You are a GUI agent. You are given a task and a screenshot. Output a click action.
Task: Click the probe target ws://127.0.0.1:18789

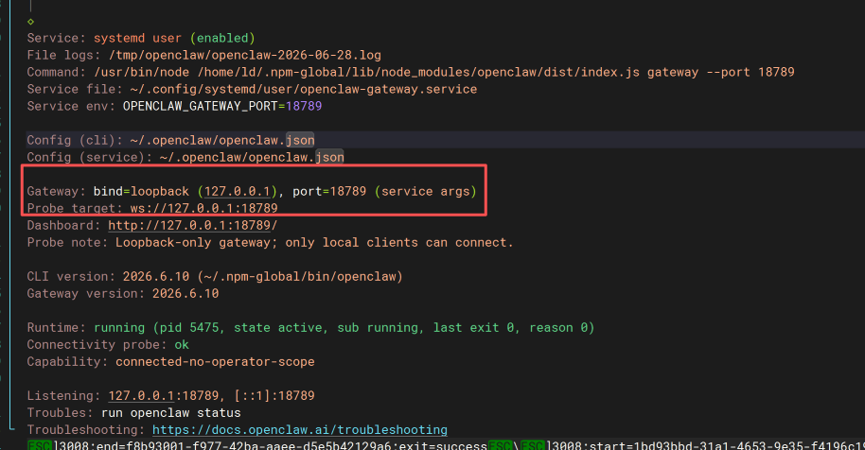point(204,208)
